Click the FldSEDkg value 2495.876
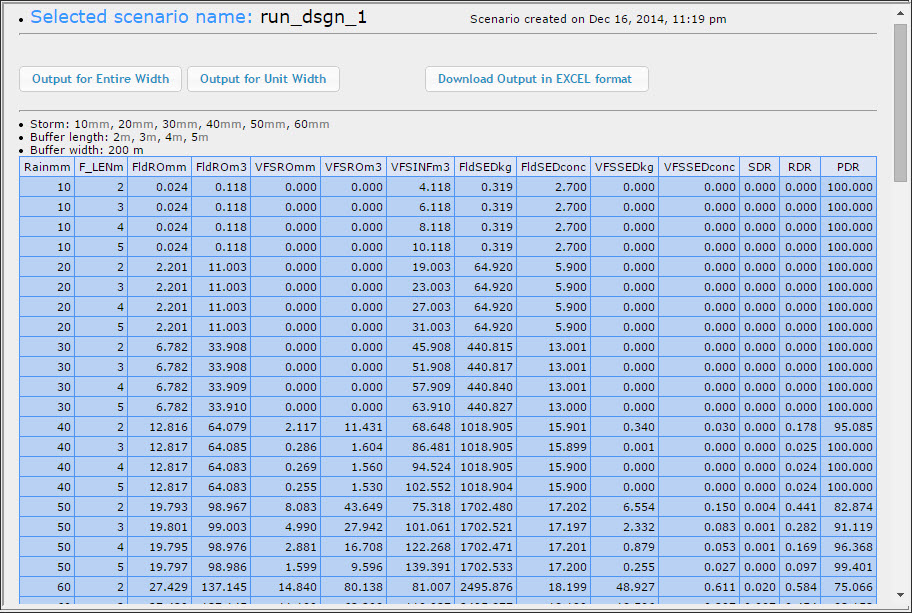Screen dimensions: 912x613 click(x=486, y=587)
